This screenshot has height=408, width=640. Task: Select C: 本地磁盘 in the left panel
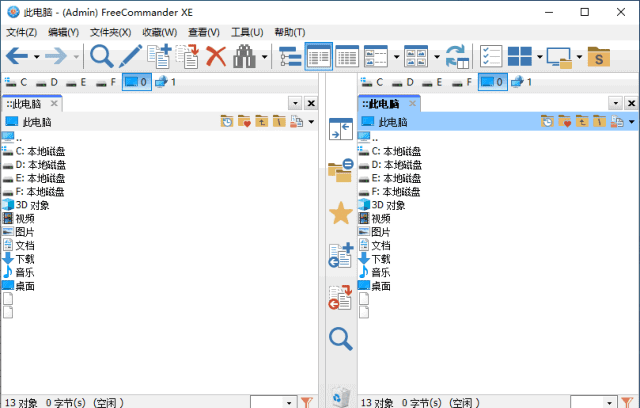(x=33, y=151)
